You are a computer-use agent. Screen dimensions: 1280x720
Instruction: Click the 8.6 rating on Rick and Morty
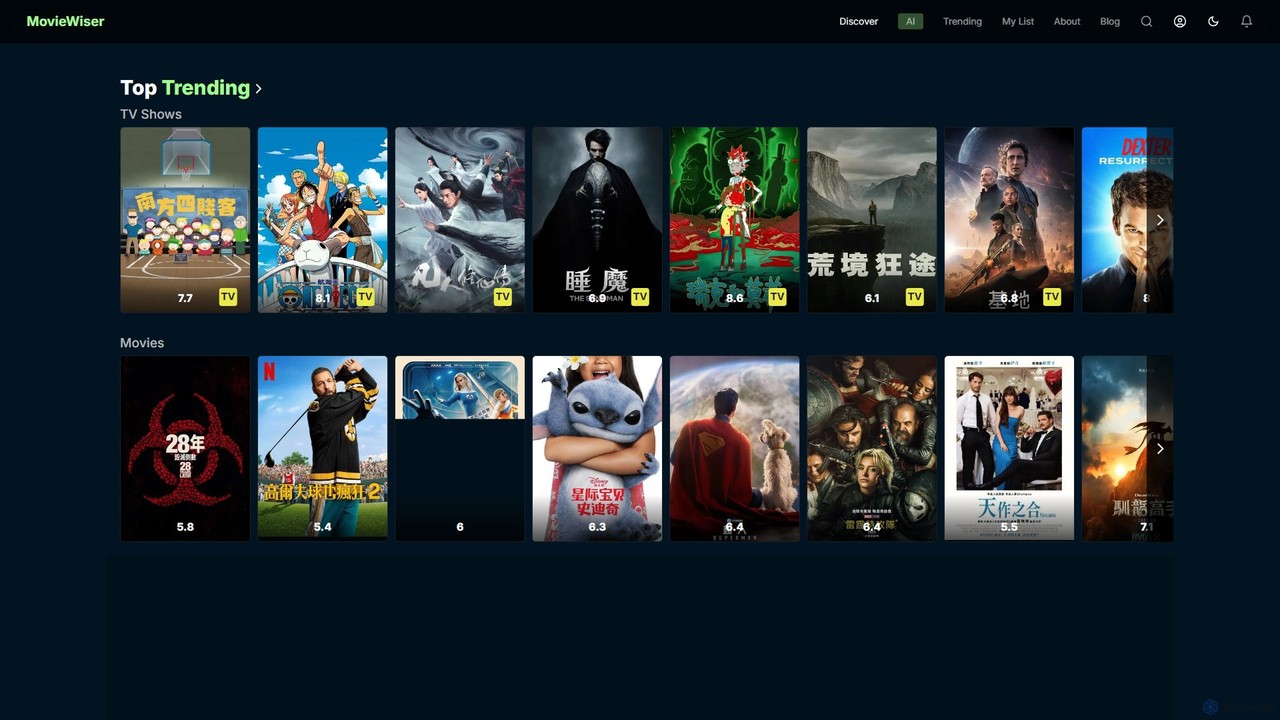pos(734,298)
